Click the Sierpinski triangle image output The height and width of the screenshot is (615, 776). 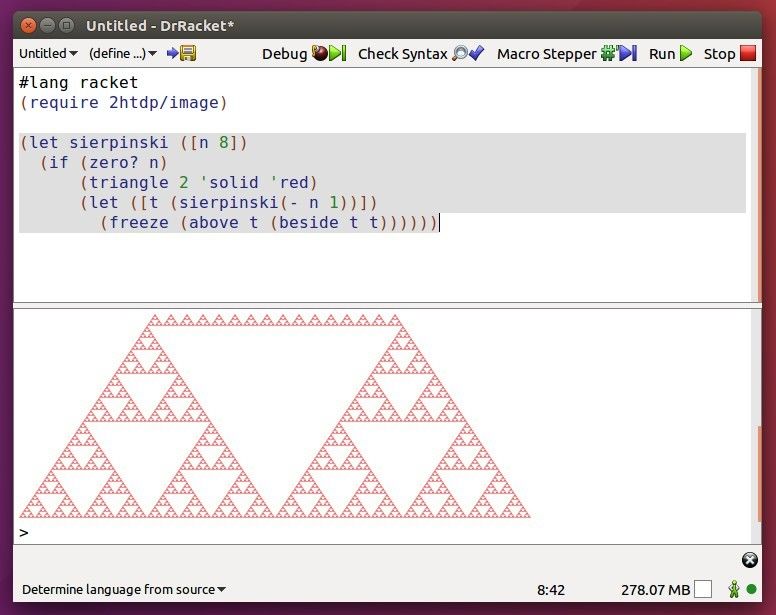275,416
